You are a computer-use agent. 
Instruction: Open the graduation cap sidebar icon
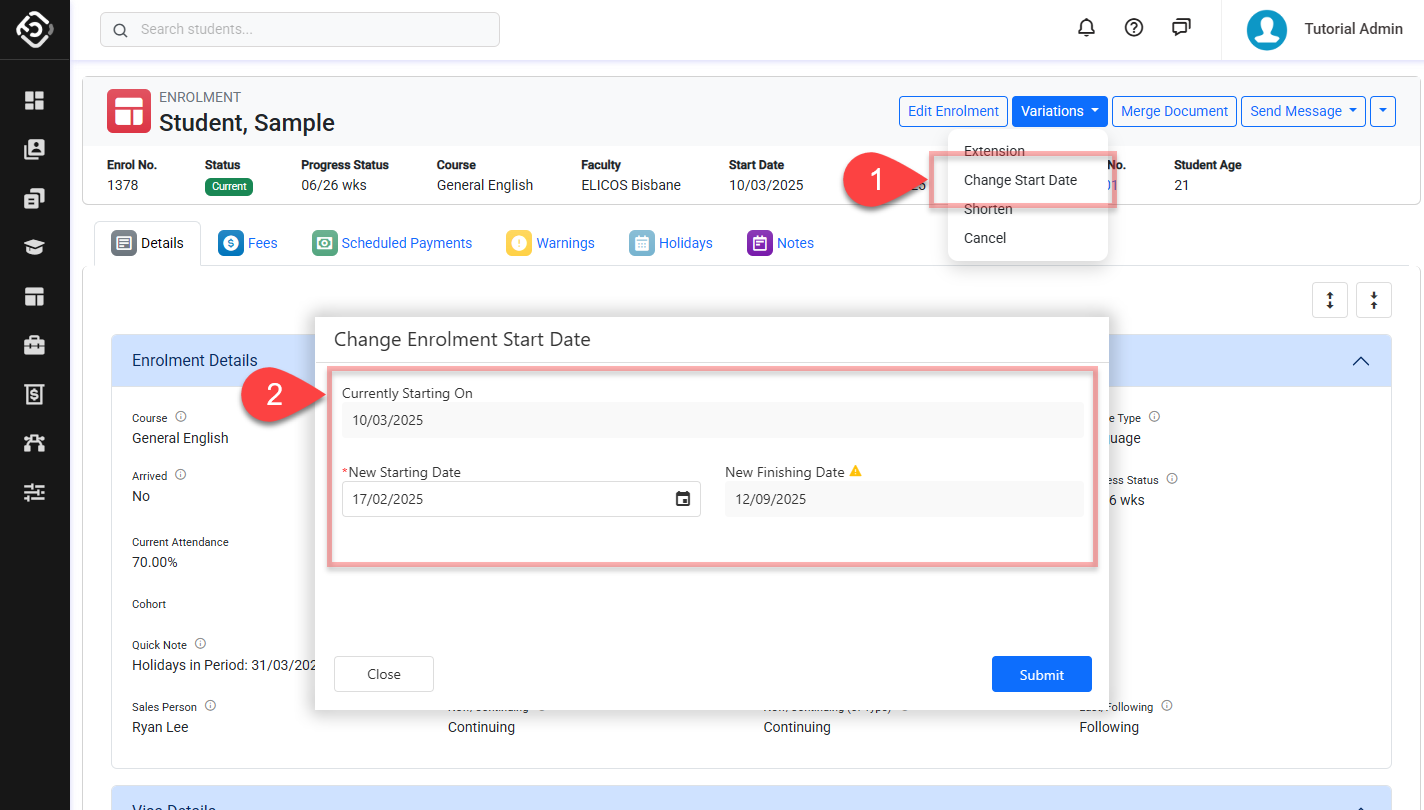[35, 247]
